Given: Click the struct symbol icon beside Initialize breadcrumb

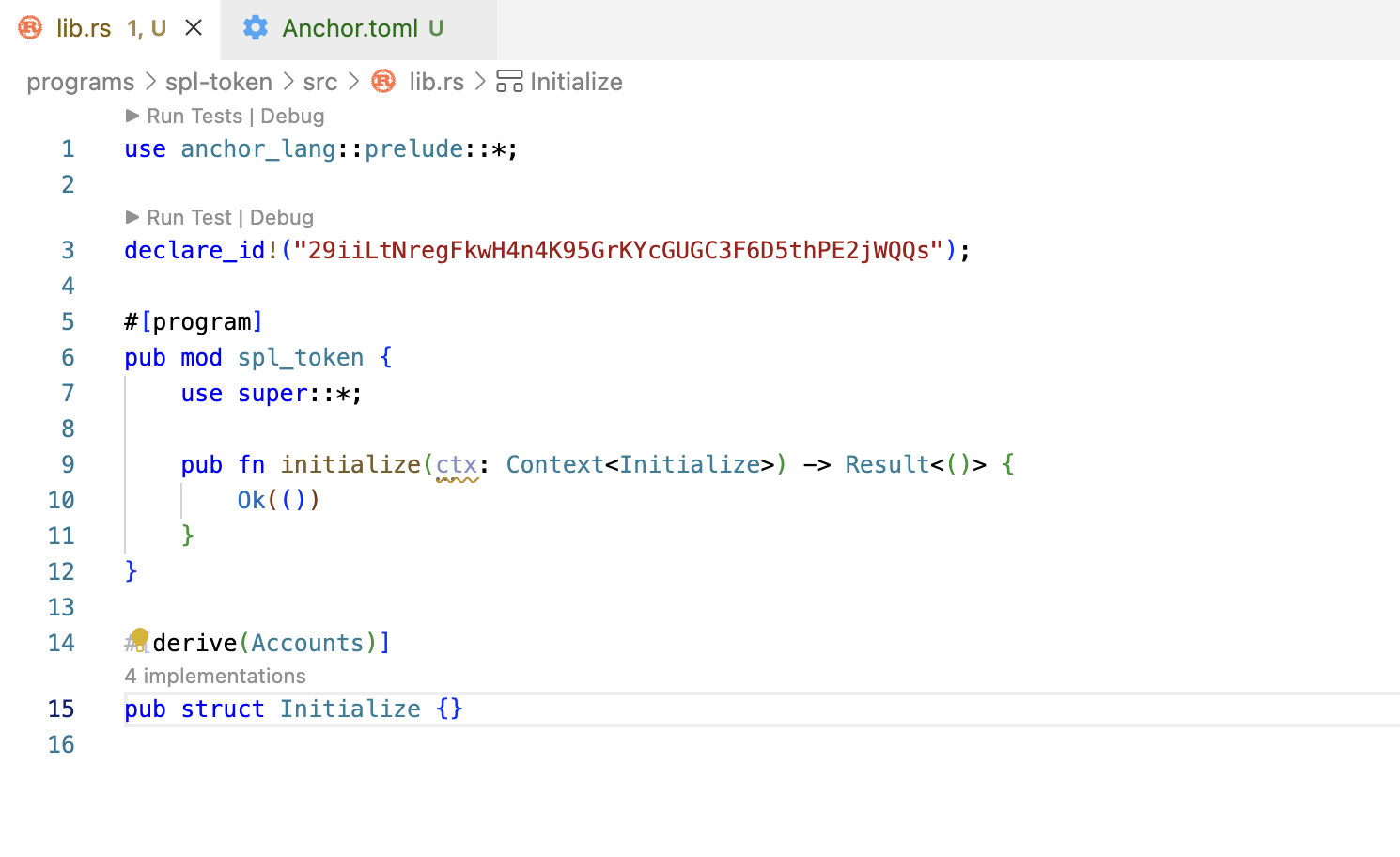Looking at the screenshot, I should coord(509,82).
